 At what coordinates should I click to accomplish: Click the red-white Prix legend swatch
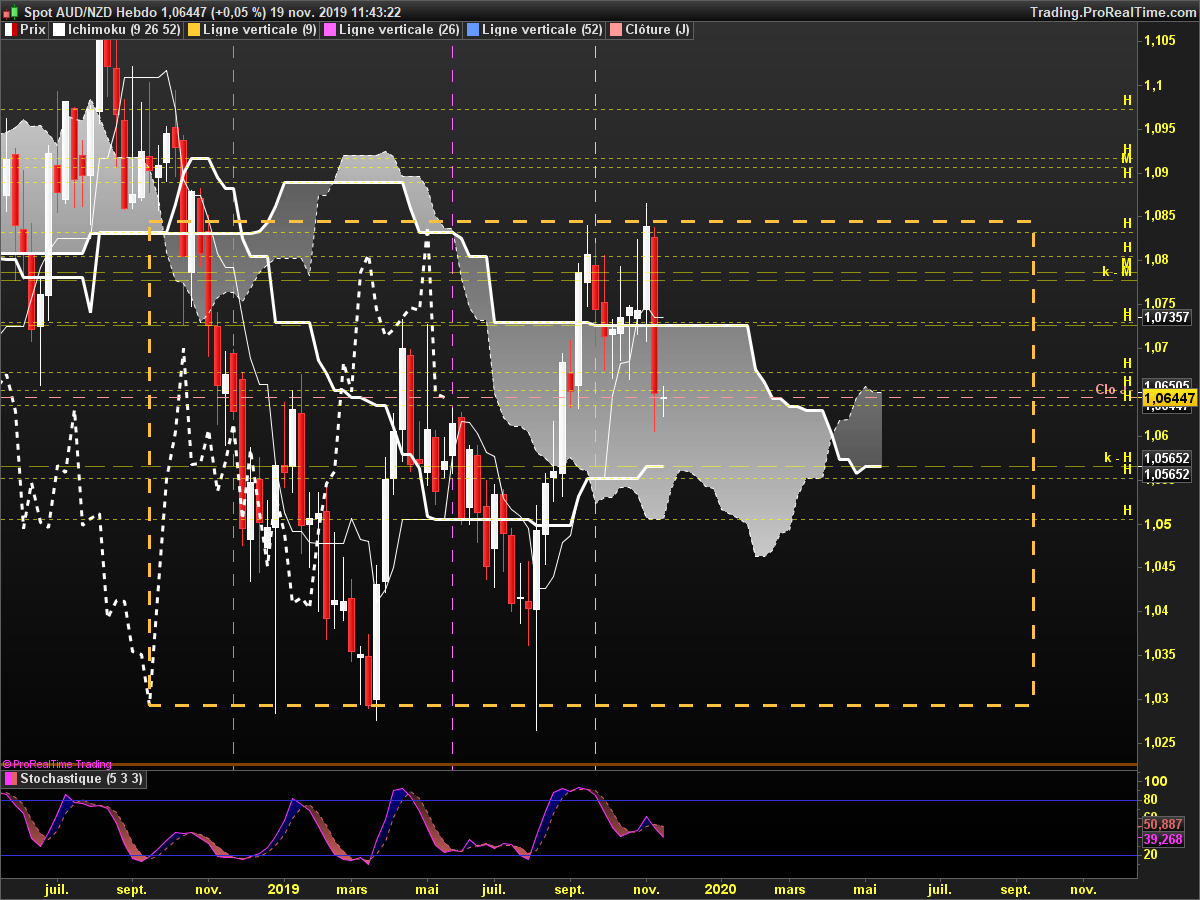(x=10, y=30)
